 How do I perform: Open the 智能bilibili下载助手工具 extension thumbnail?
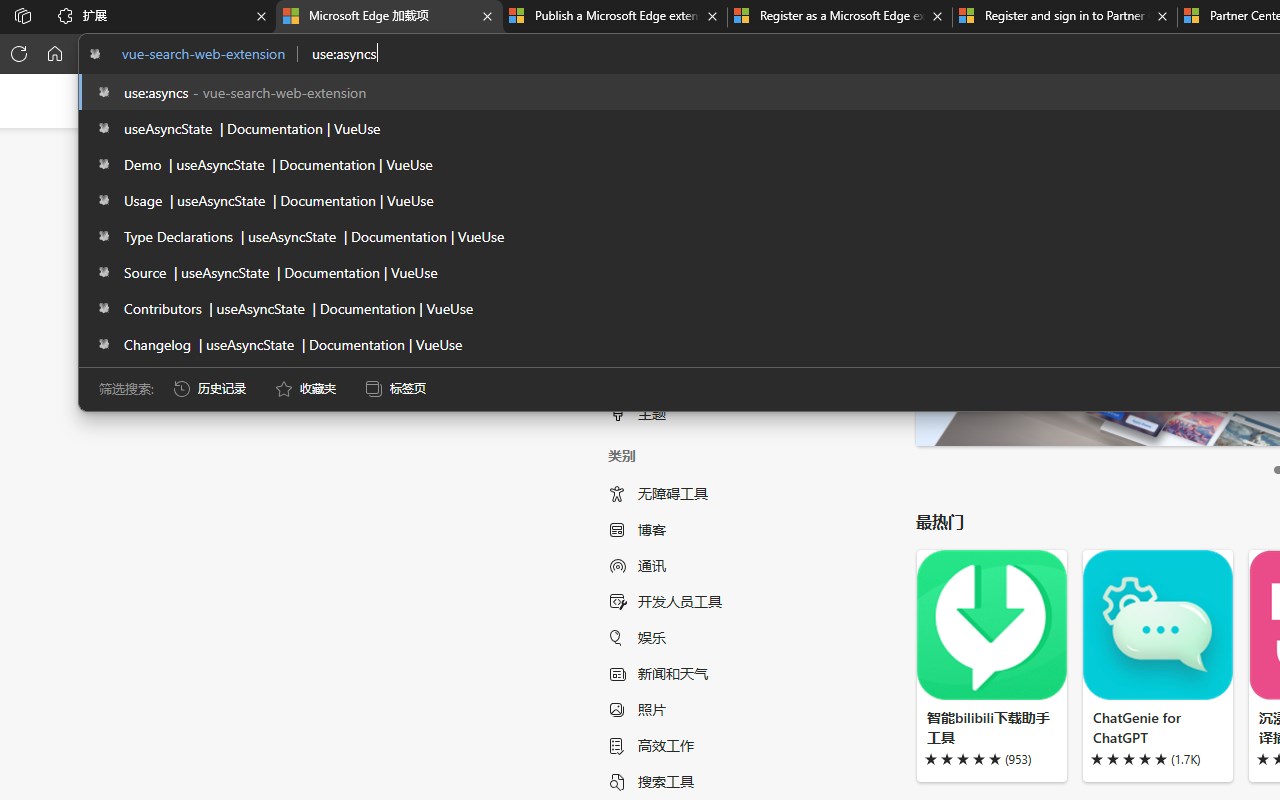tap(992, 625)
